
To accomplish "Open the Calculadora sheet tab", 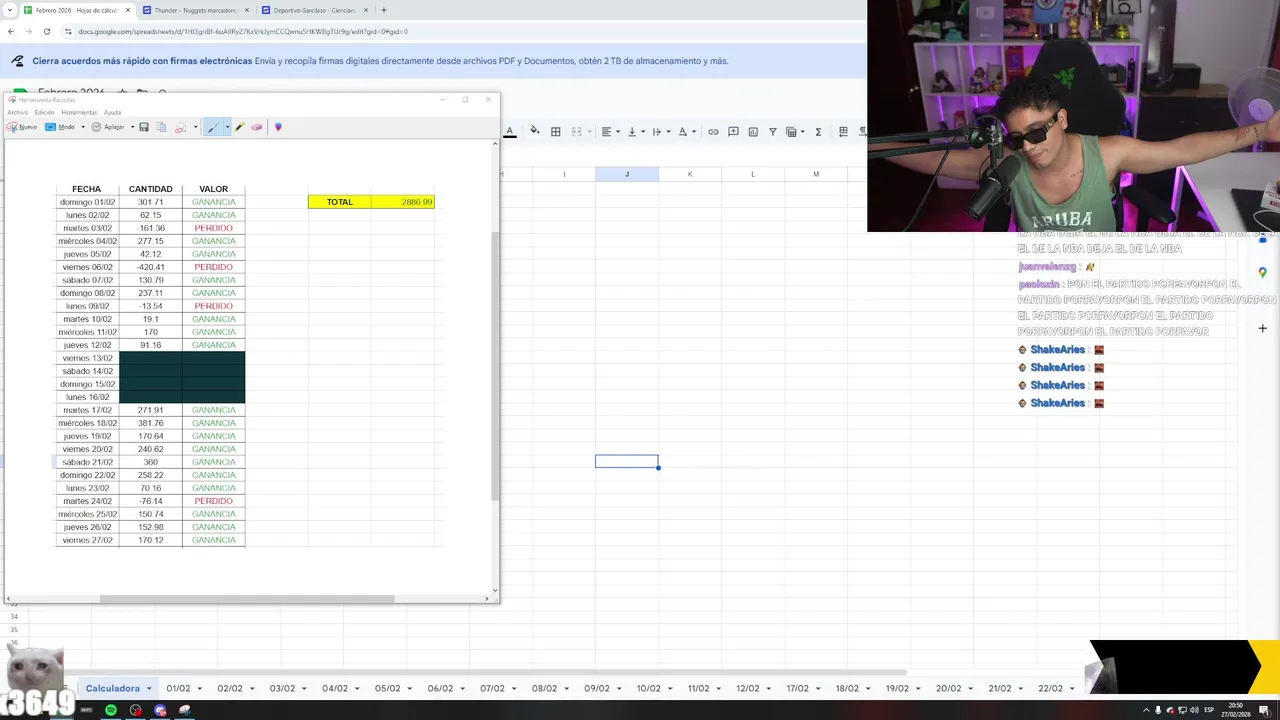I will click(112, 688).
